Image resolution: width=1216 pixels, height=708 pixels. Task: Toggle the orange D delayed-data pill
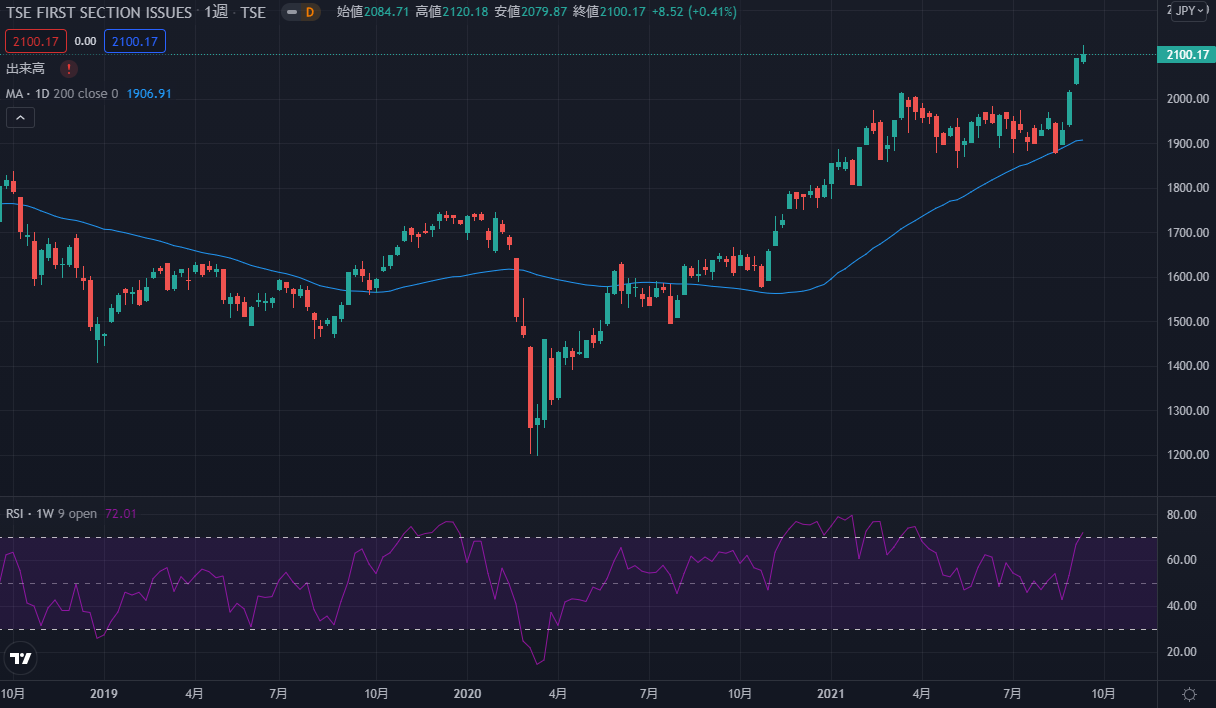point(299,13)
